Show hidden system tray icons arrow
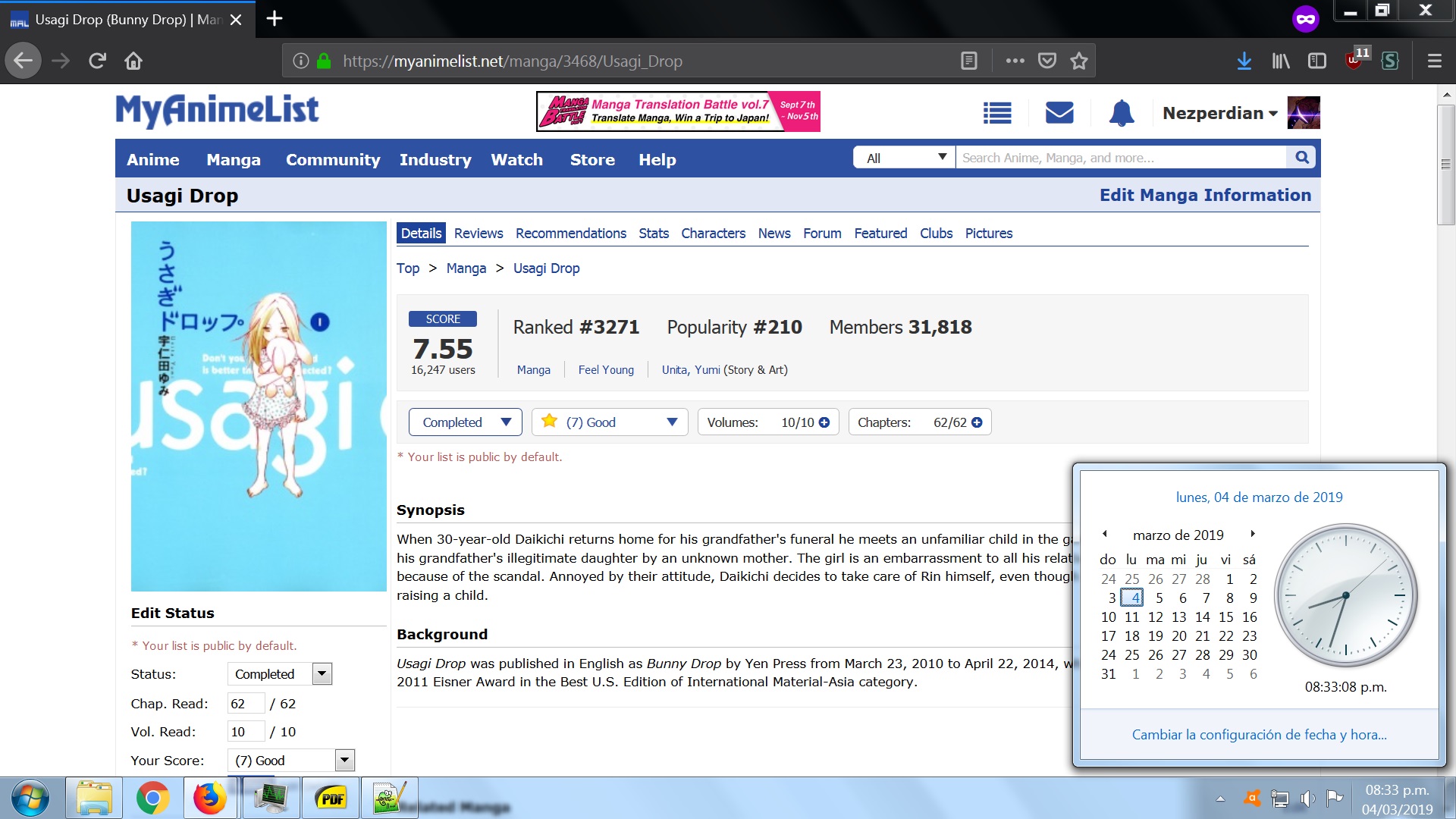Viewport: 1456px width, 819px height. pyautogui.click(x=1220, y=799)
